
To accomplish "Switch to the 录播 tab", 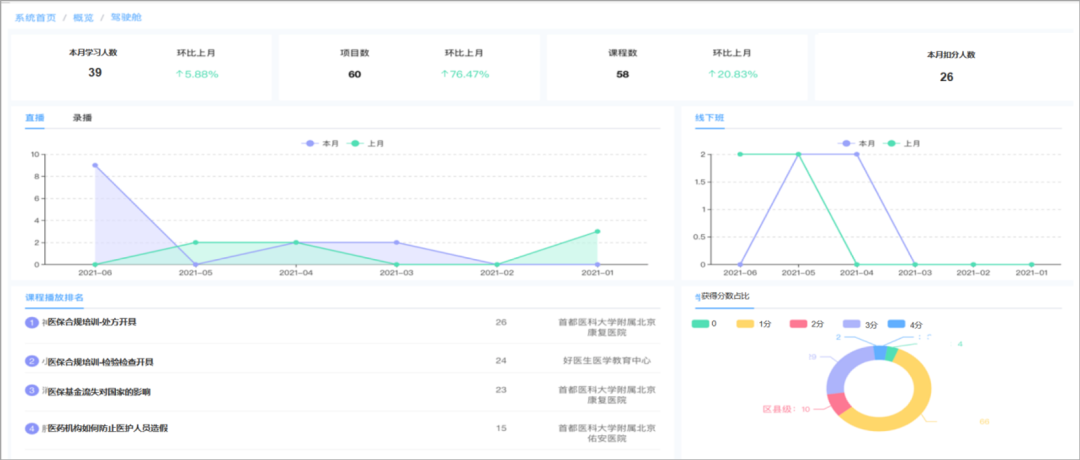I will 83,118.
